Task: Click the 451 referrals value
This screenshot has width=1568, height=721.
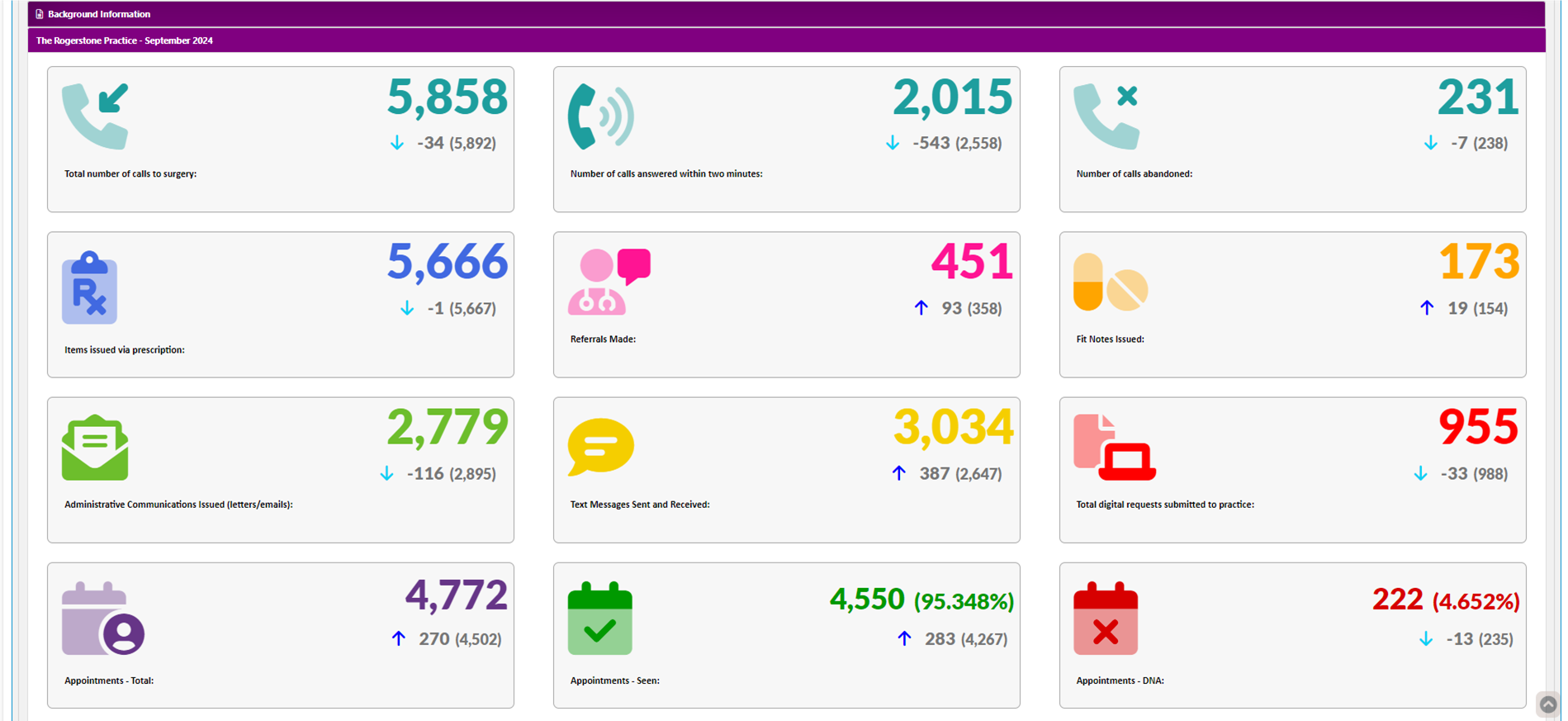Action: pyautogui.click(x=972, y=262)
